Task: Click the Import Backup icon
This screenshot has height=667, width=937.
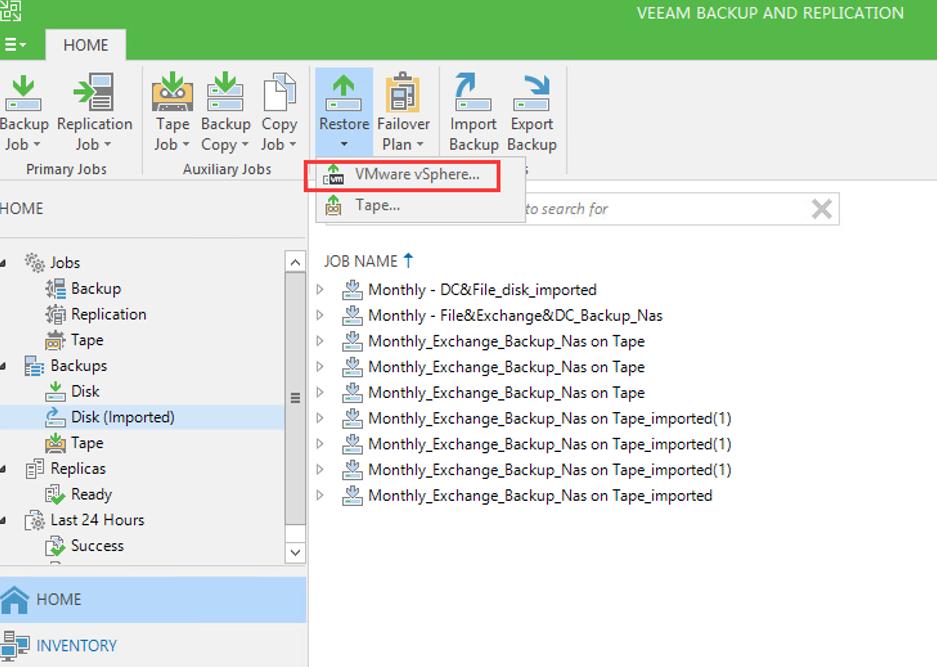Action: [473, 97]
